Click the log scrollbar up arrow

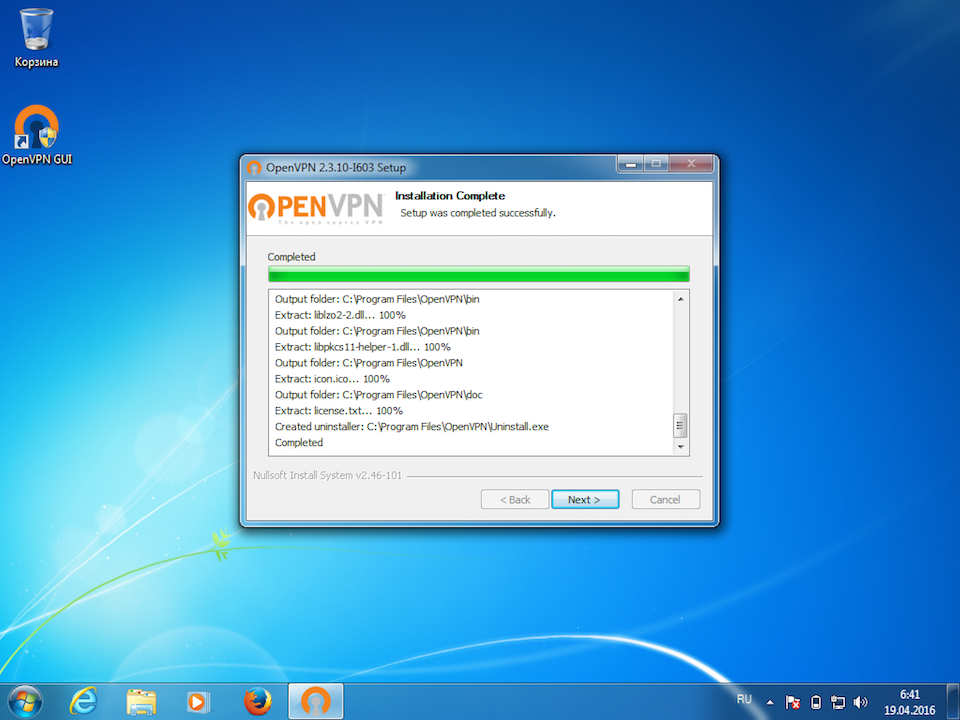pos(680,299)
